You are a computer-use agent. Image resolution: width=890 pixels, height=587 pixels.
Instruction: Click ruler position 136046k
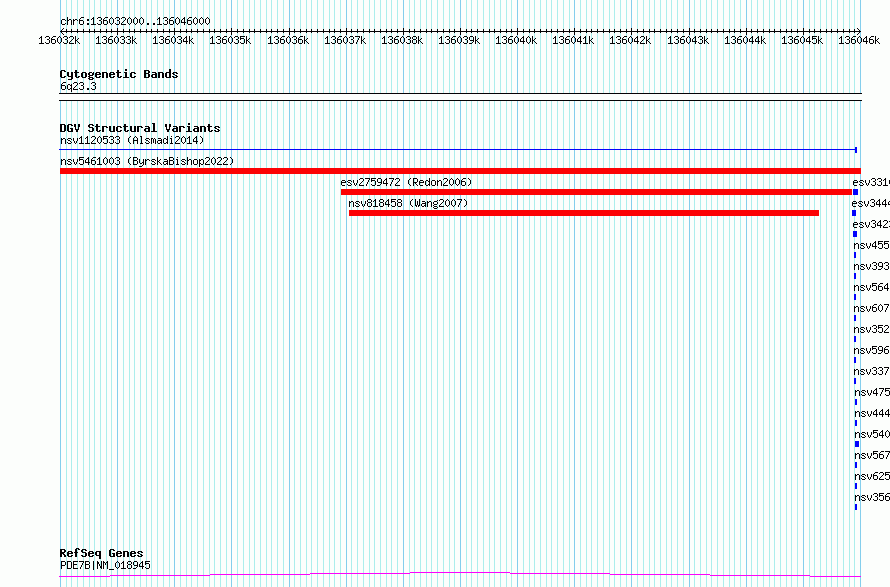coord(859,40)
